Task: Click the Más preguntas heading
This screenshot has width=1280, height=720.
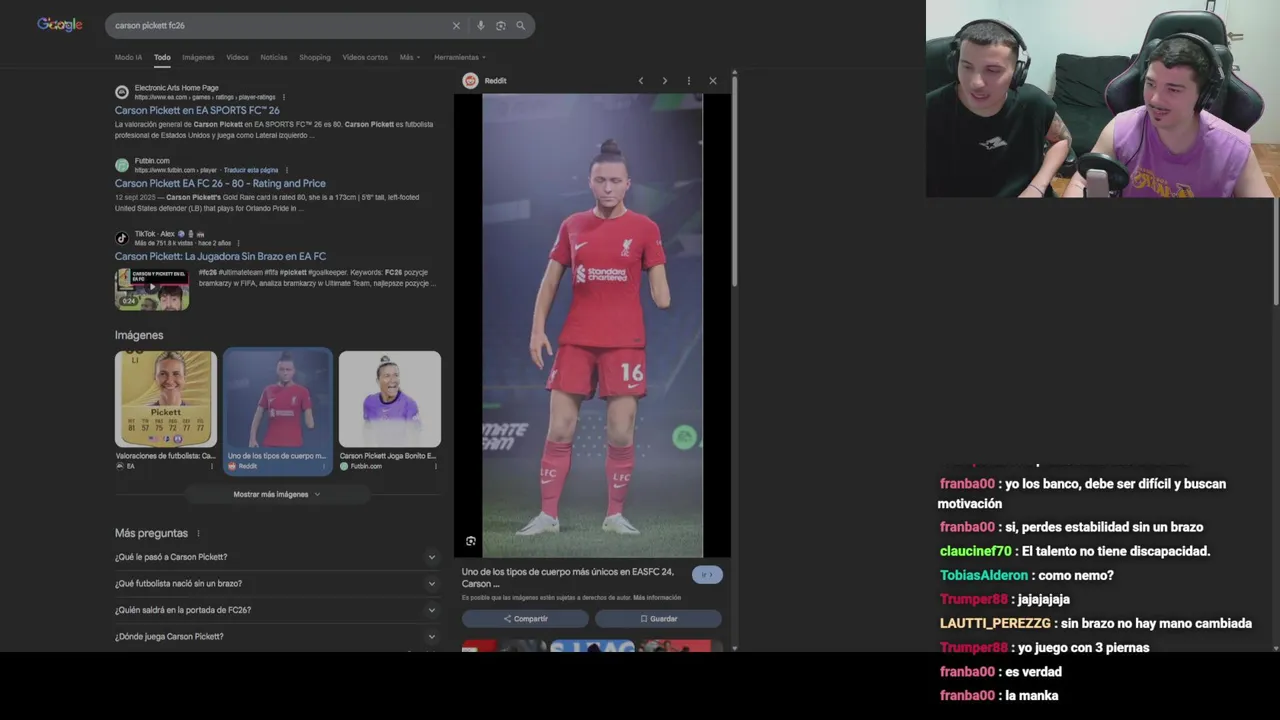Action: point(151,534)
